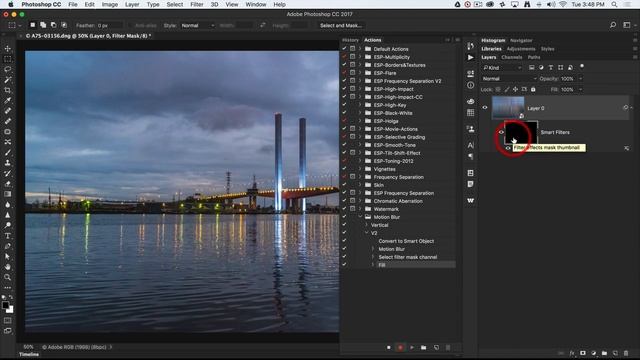Toggle the Watermark action set checkmark
640x360 pixels.
344,209
